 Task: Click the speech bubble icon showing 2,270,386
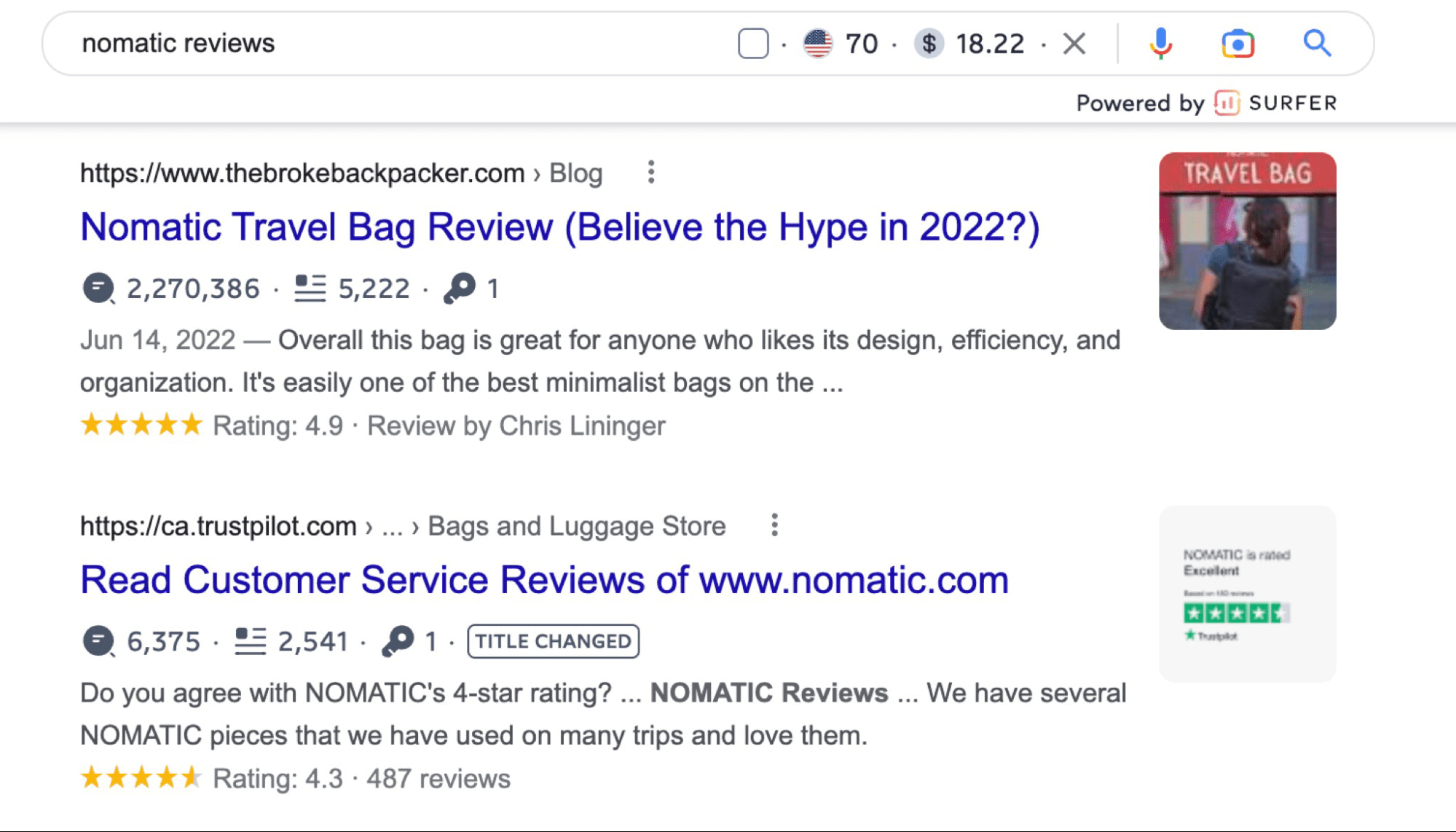pos(99,288)
